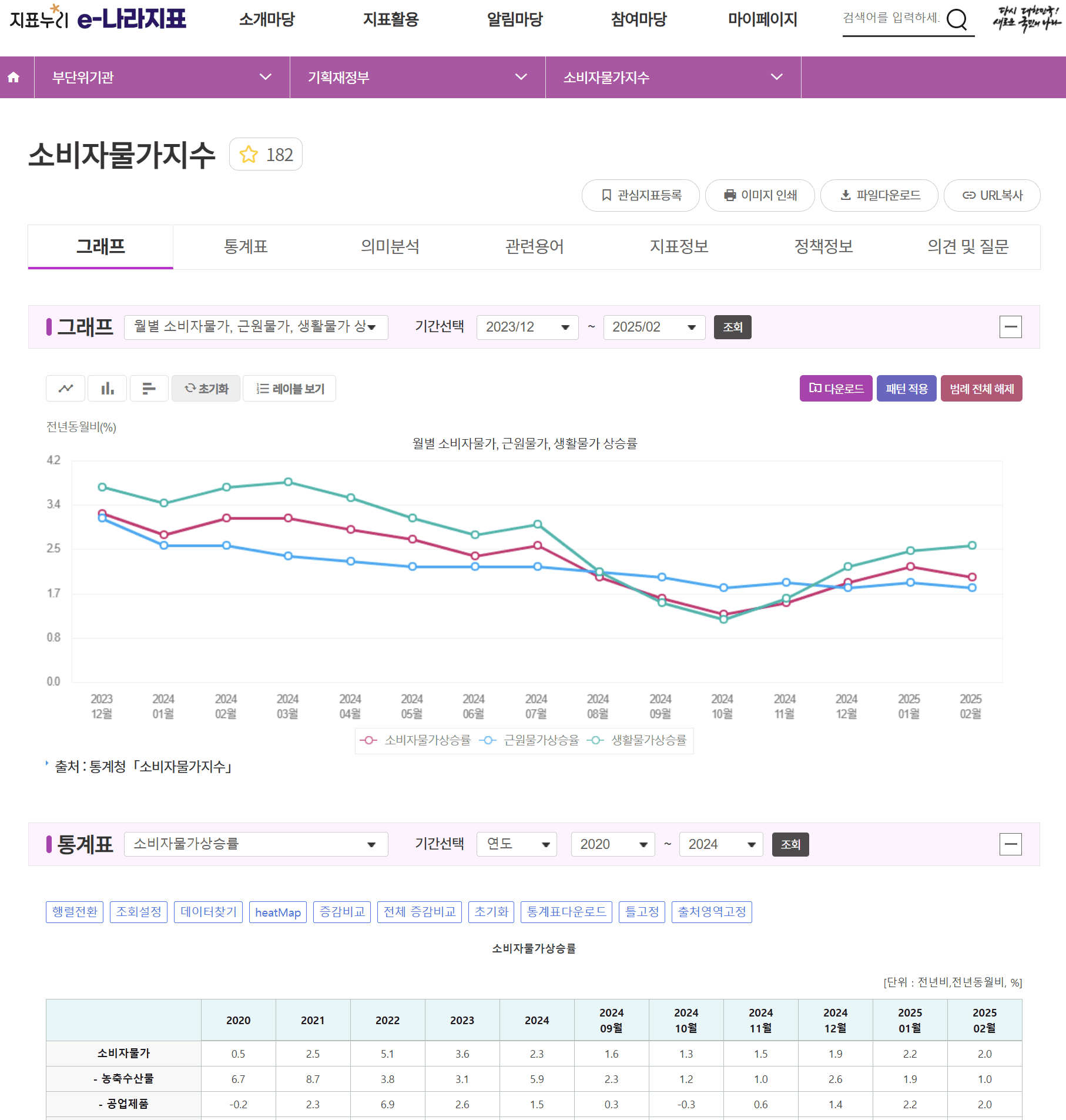Toggle 생활물가상승률 legend series

(x=638, y=740)
